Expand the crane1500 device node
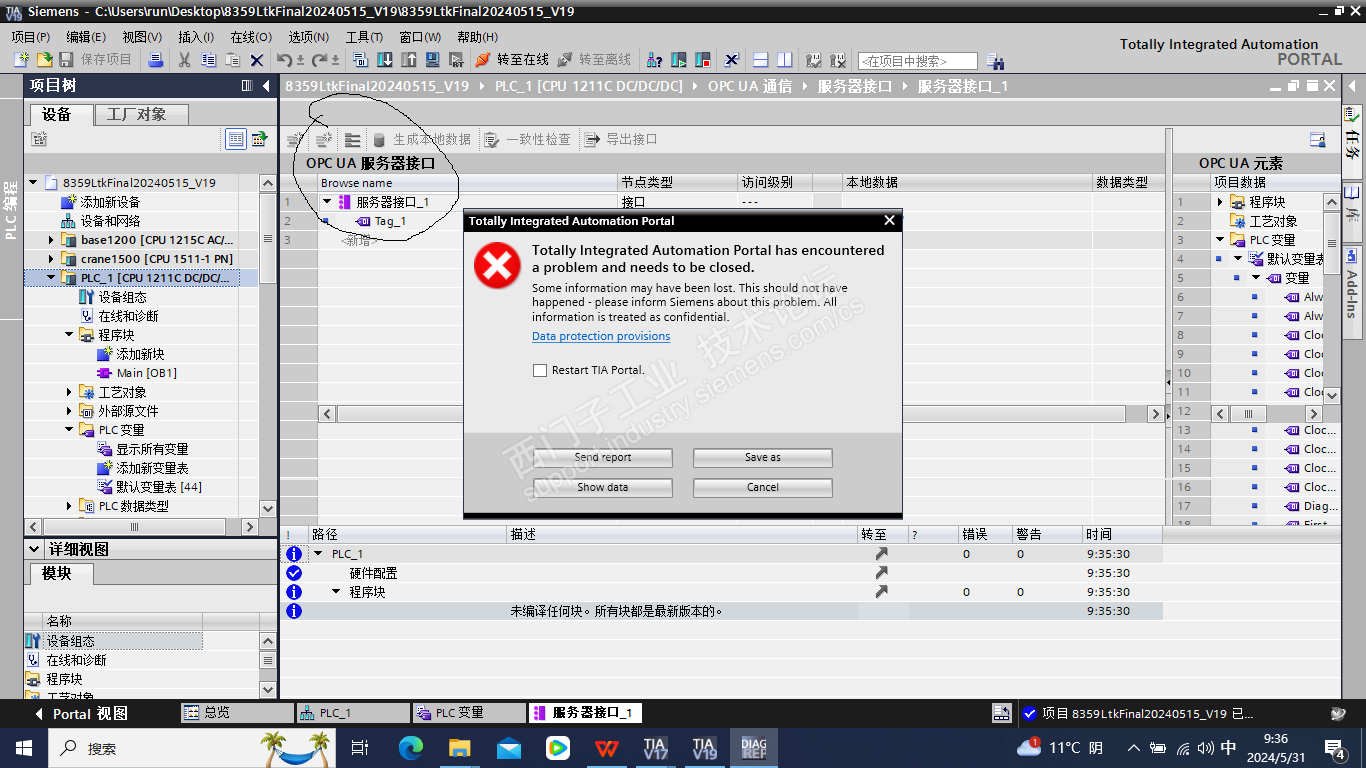Viewport: 1366px width, 768px height. tap(51, 259)
